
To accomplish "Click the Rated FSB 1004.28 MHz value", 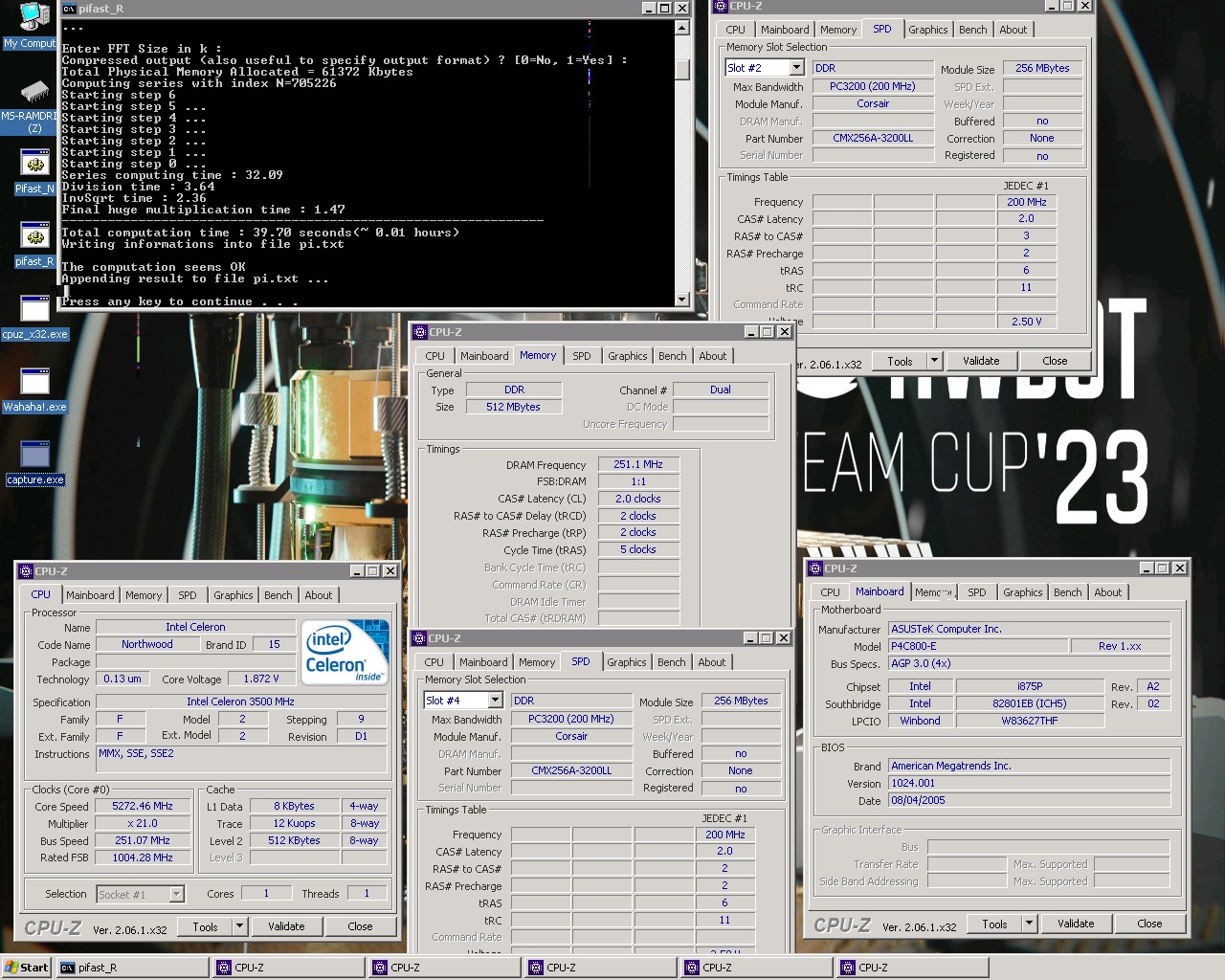I will pyautogui.click(x=142, y=857).
